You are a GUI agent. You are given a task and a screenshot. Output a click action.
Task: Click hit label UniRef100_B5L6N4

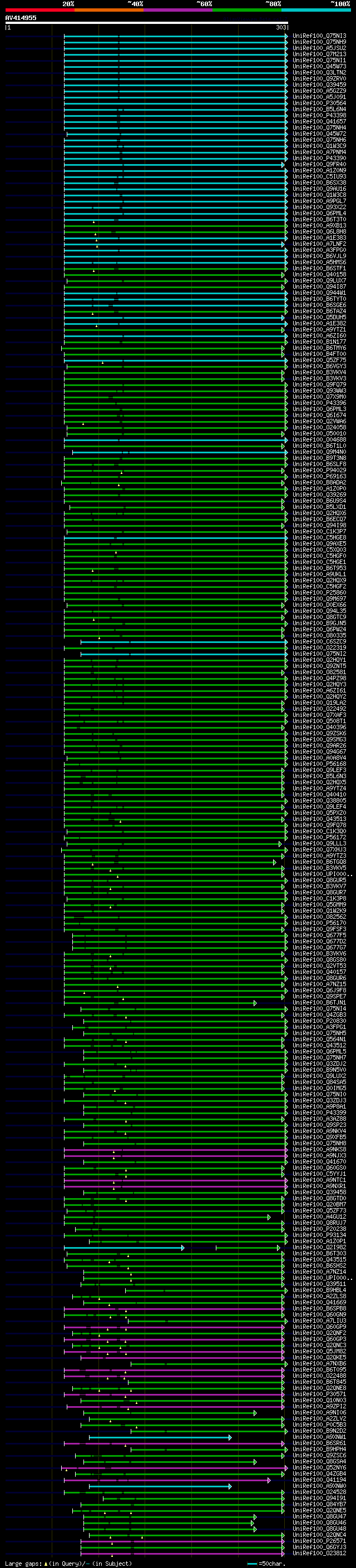click(319, 110)
